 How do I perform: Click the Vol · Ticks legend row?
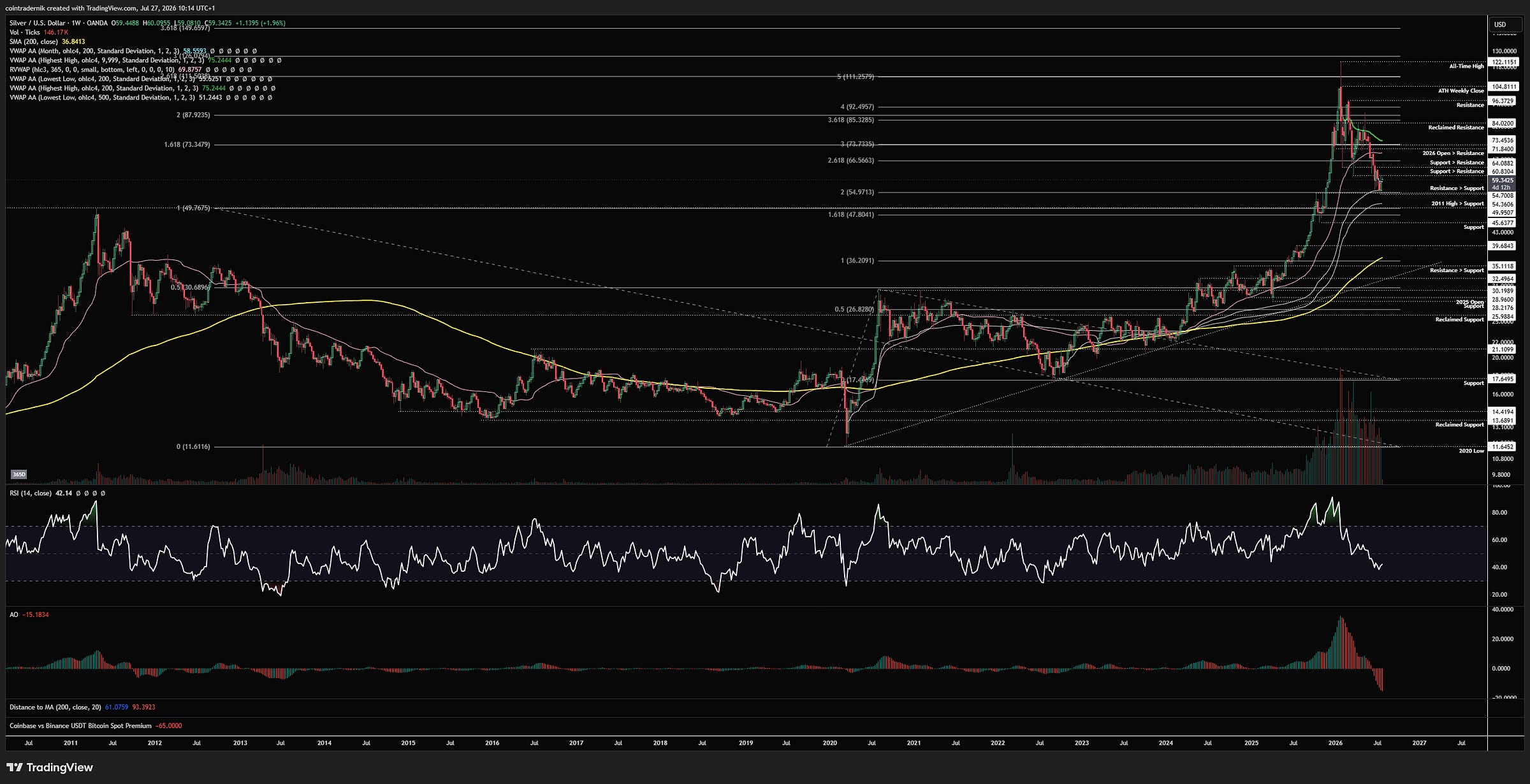click(x=39, y=33)
